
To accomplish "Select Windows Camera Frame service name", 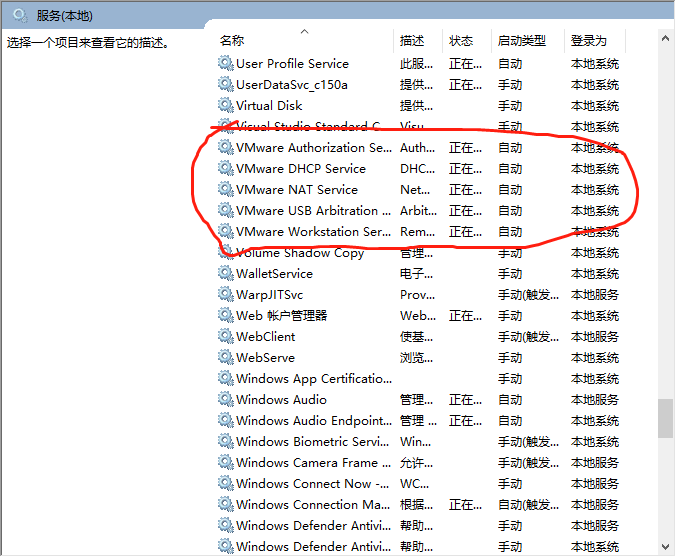I will (314, 463).
